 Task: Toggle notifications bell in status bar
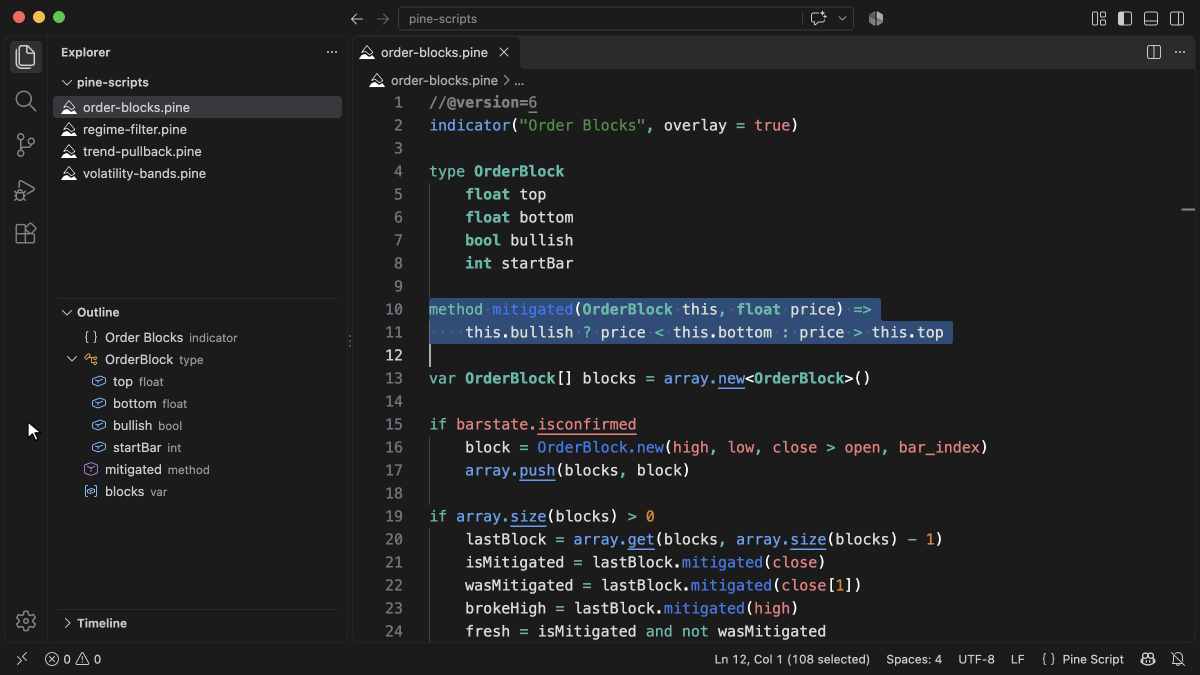point(1177,659)
